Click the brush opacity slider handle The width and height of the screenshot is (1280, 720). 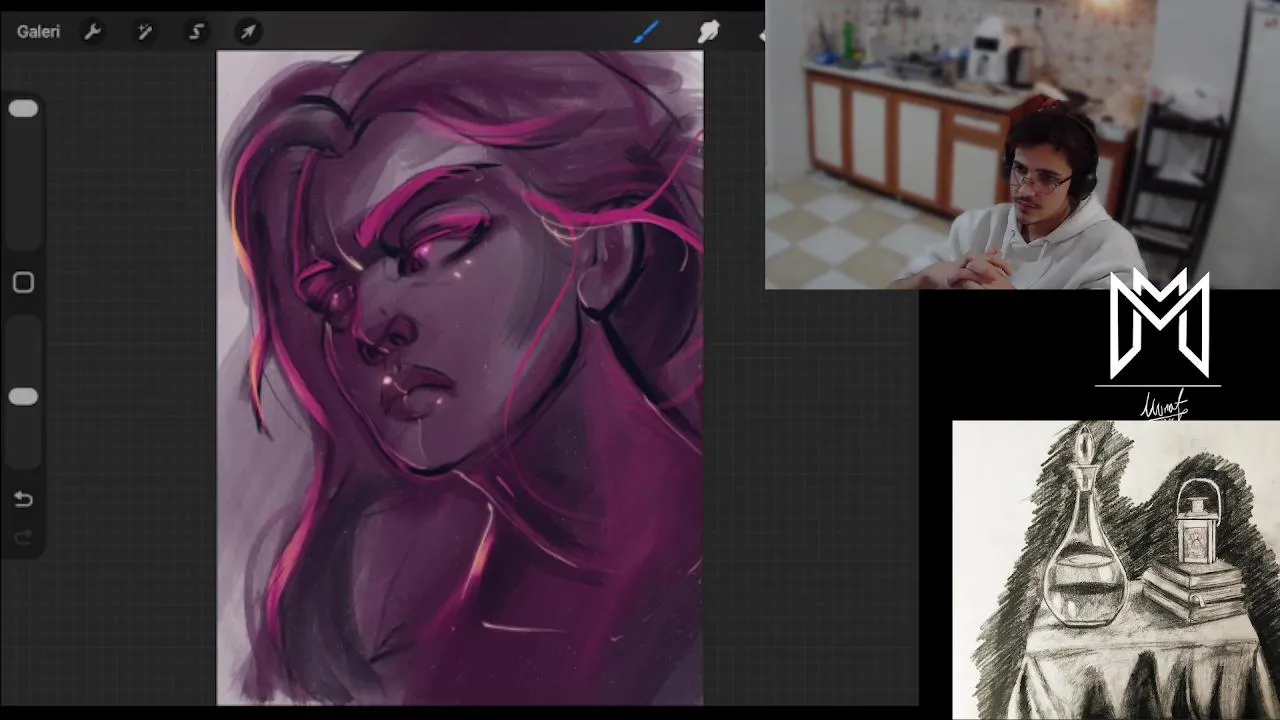[x=23, y=397]
